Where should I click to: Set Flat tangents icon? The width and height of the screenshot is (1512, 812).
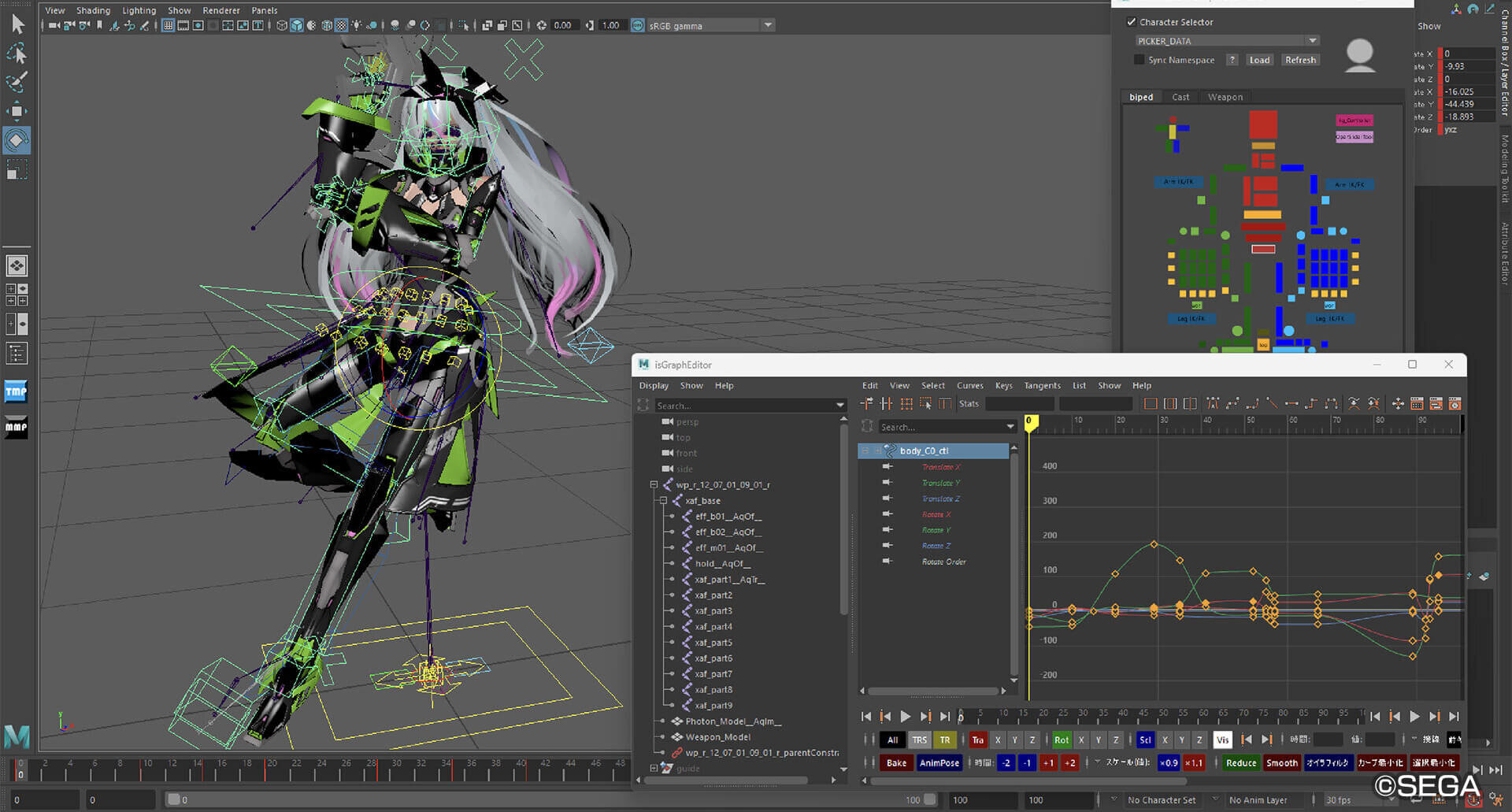[1291, 404]
